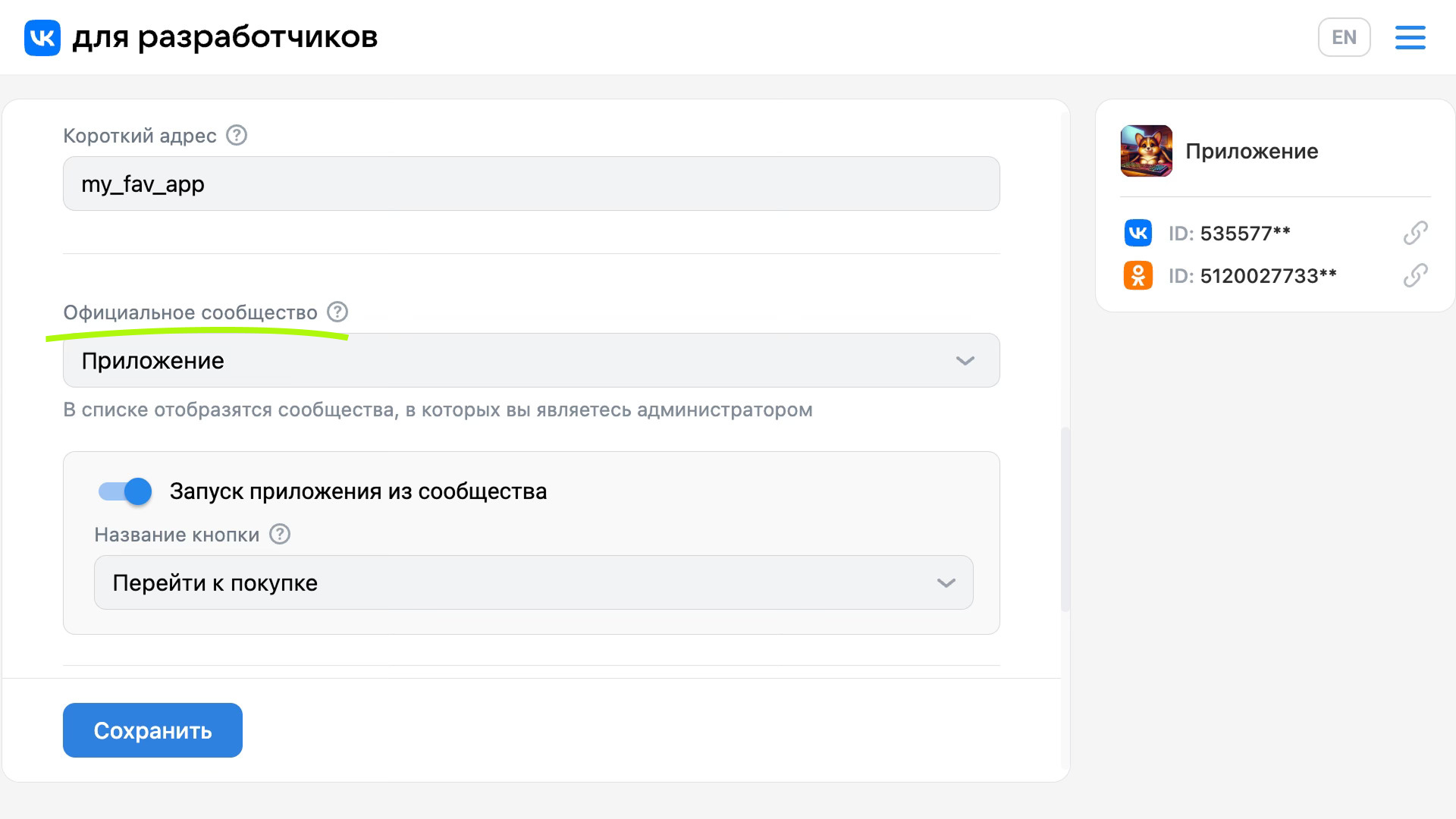The width and height of the screenshot is (1456, 819).
Task: Open the hamburger navigation menu
Action: (1410, 37)
